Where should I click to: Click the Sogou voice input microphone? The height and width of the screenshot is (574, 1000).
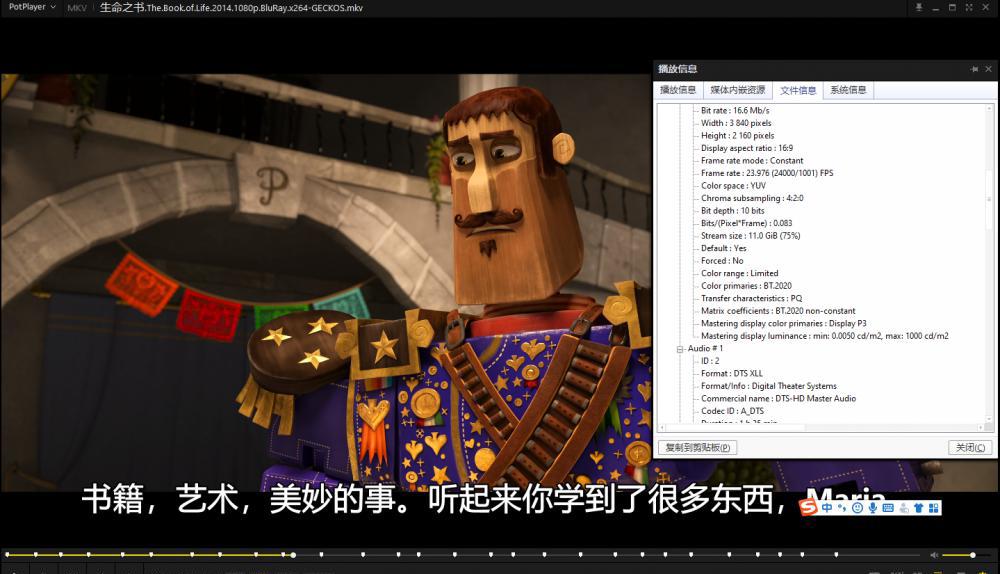coord(872,508)
